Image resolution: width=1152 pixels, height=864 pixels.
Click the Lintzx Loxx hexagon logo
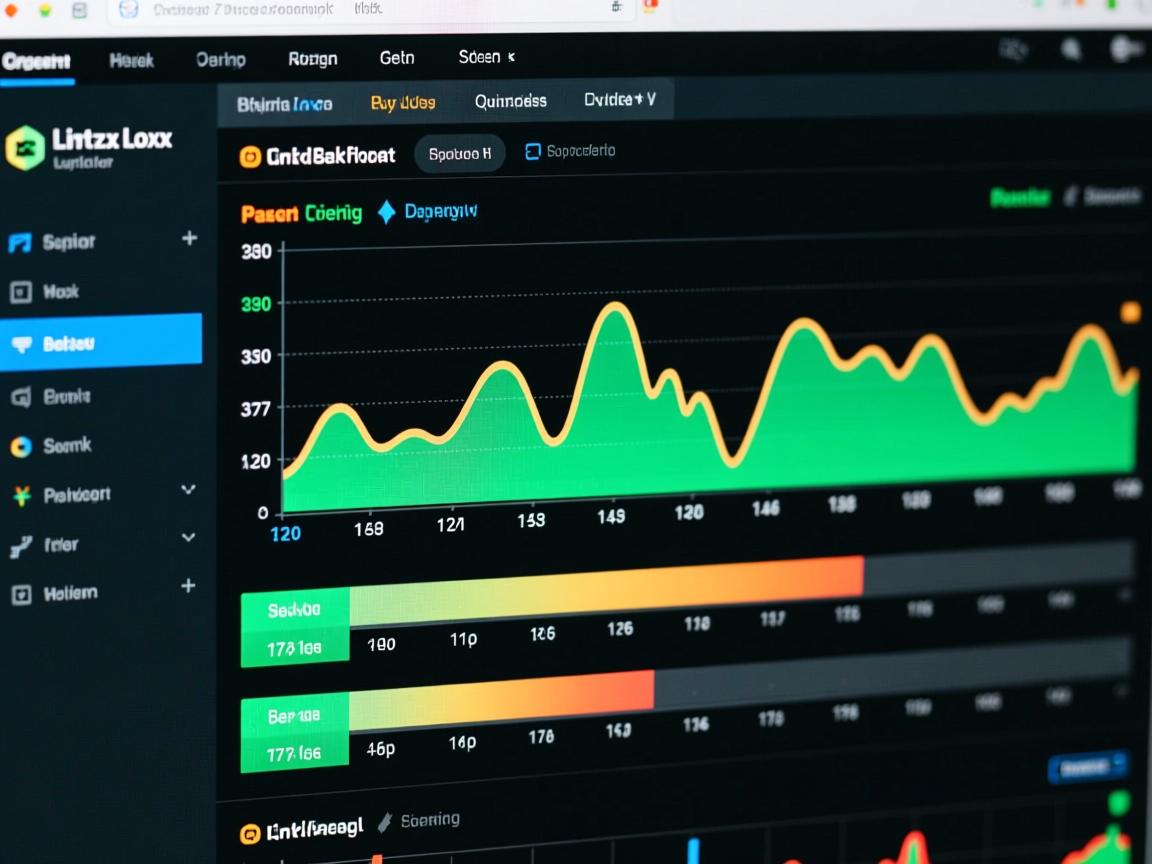(x=25, y=148)
